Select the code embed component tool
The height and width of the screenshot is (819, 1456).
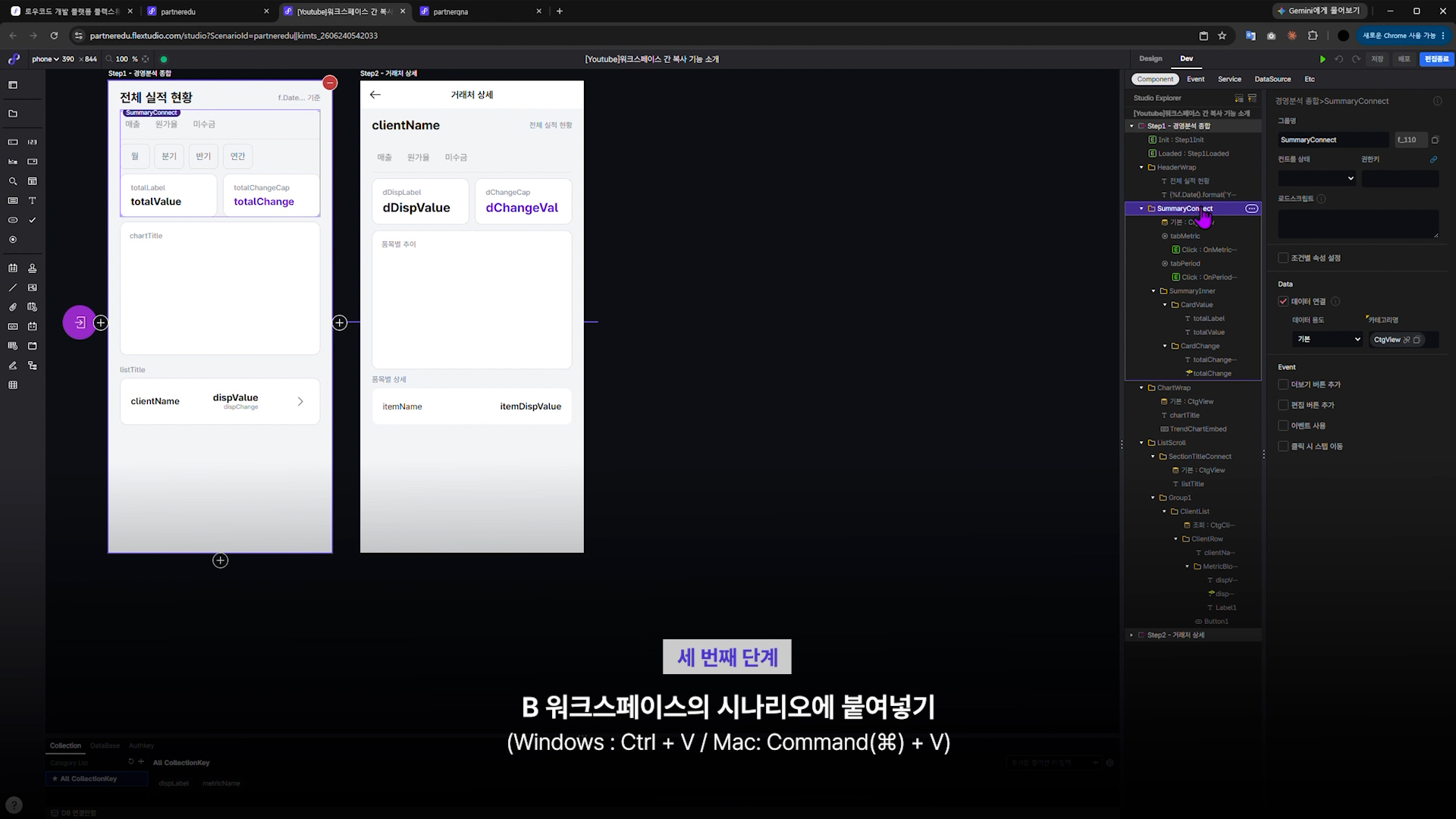13,327
